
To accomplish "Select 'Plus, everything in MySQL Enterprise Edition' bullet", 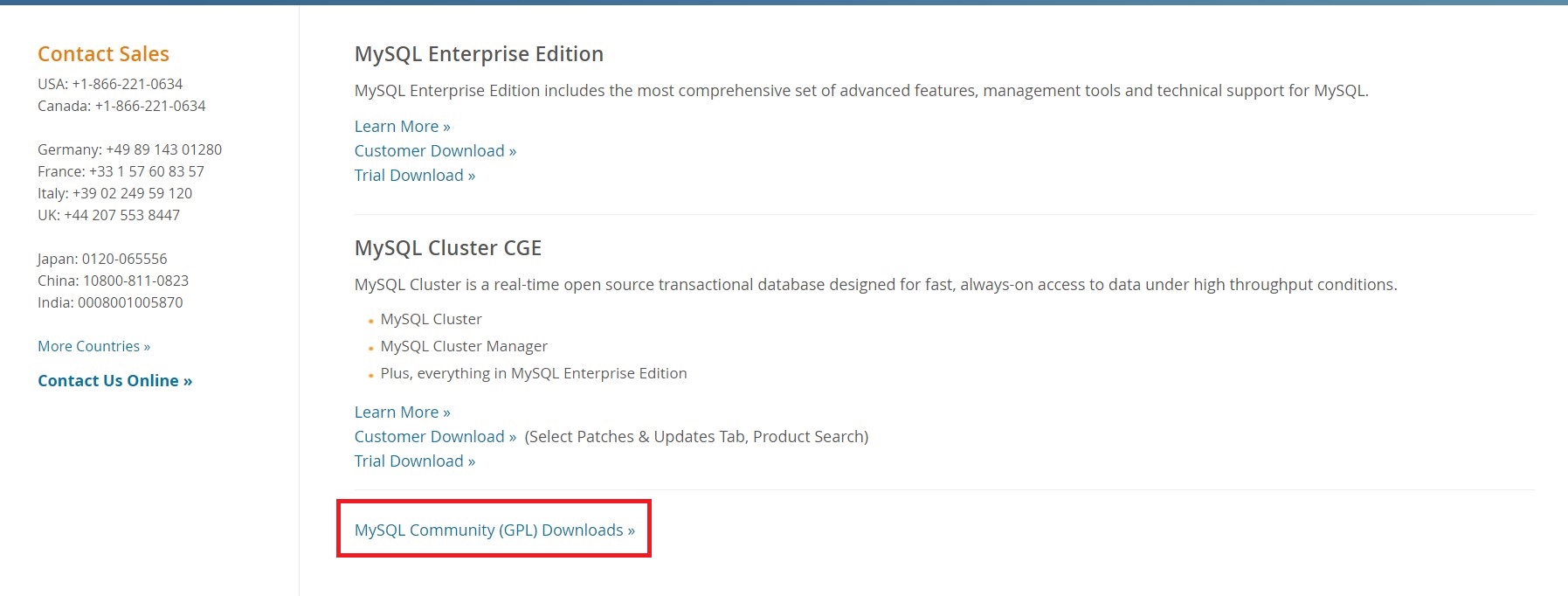I will pyautogui.click(x=534, y=373).
